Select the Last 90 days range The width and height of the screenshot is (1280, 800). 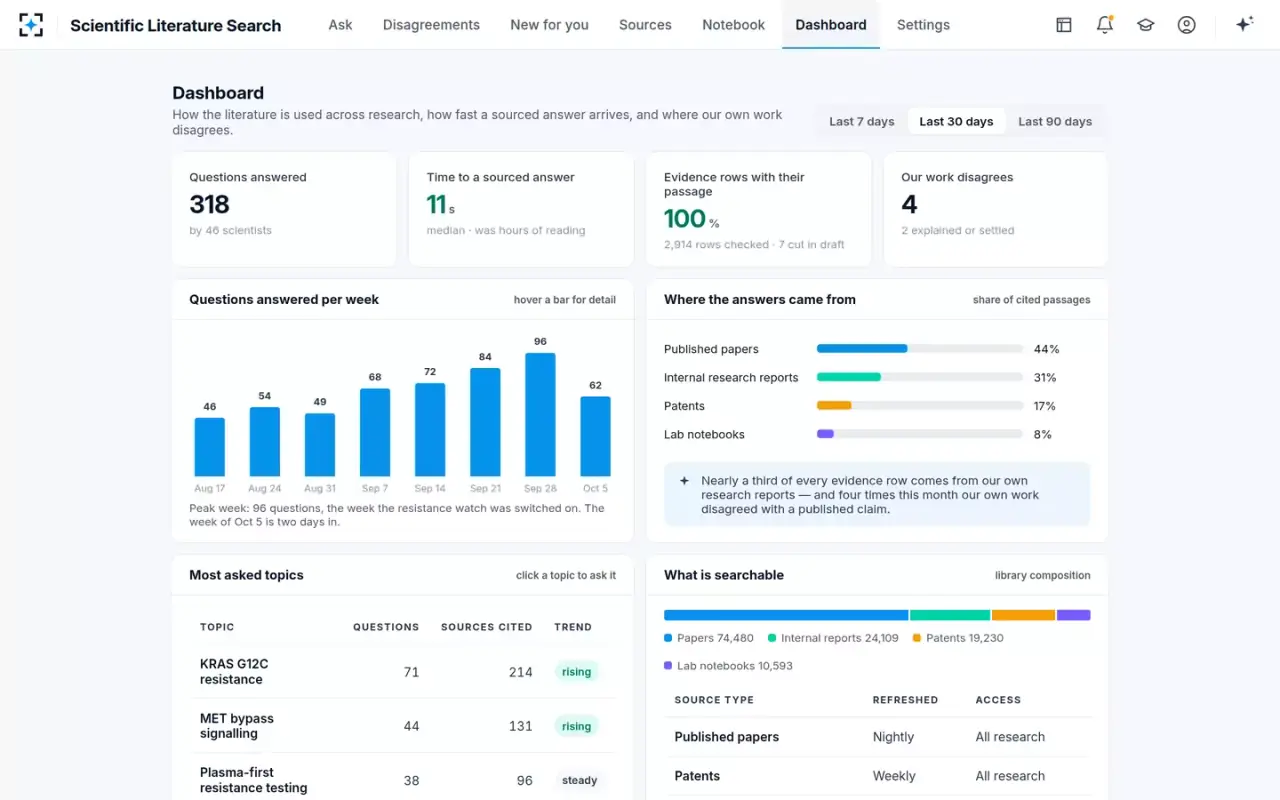(1055, 121)
